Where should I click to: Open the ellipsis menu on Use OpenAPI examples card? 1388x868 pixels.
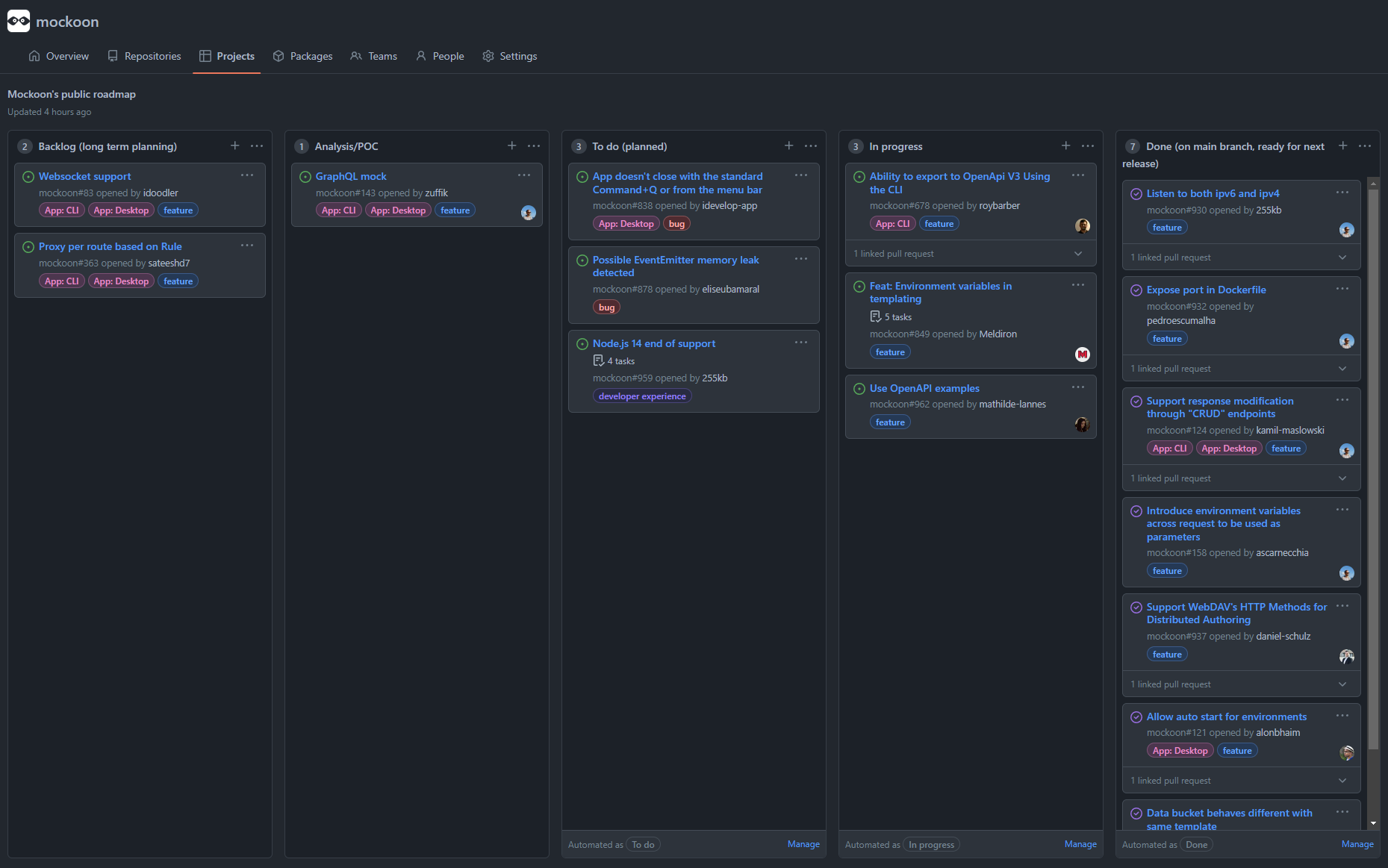(1077, 387)
